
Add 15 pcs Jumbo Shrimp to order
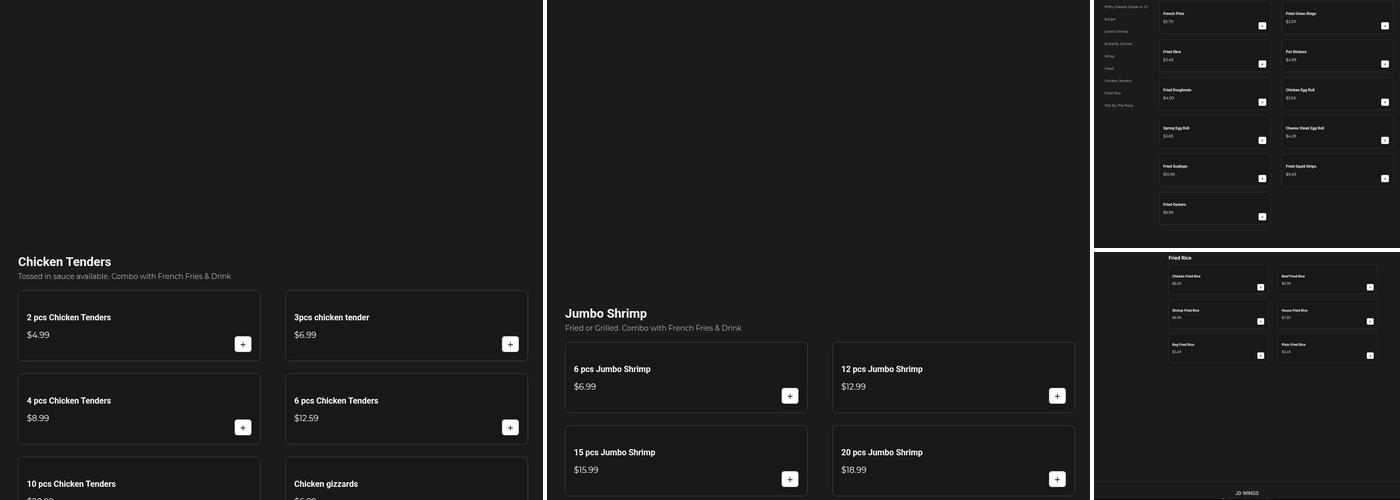pos(790,479)
